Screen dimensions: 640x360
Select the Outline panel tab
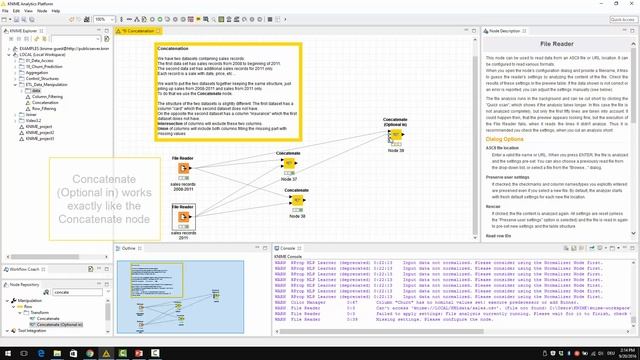tap(128, 248)
